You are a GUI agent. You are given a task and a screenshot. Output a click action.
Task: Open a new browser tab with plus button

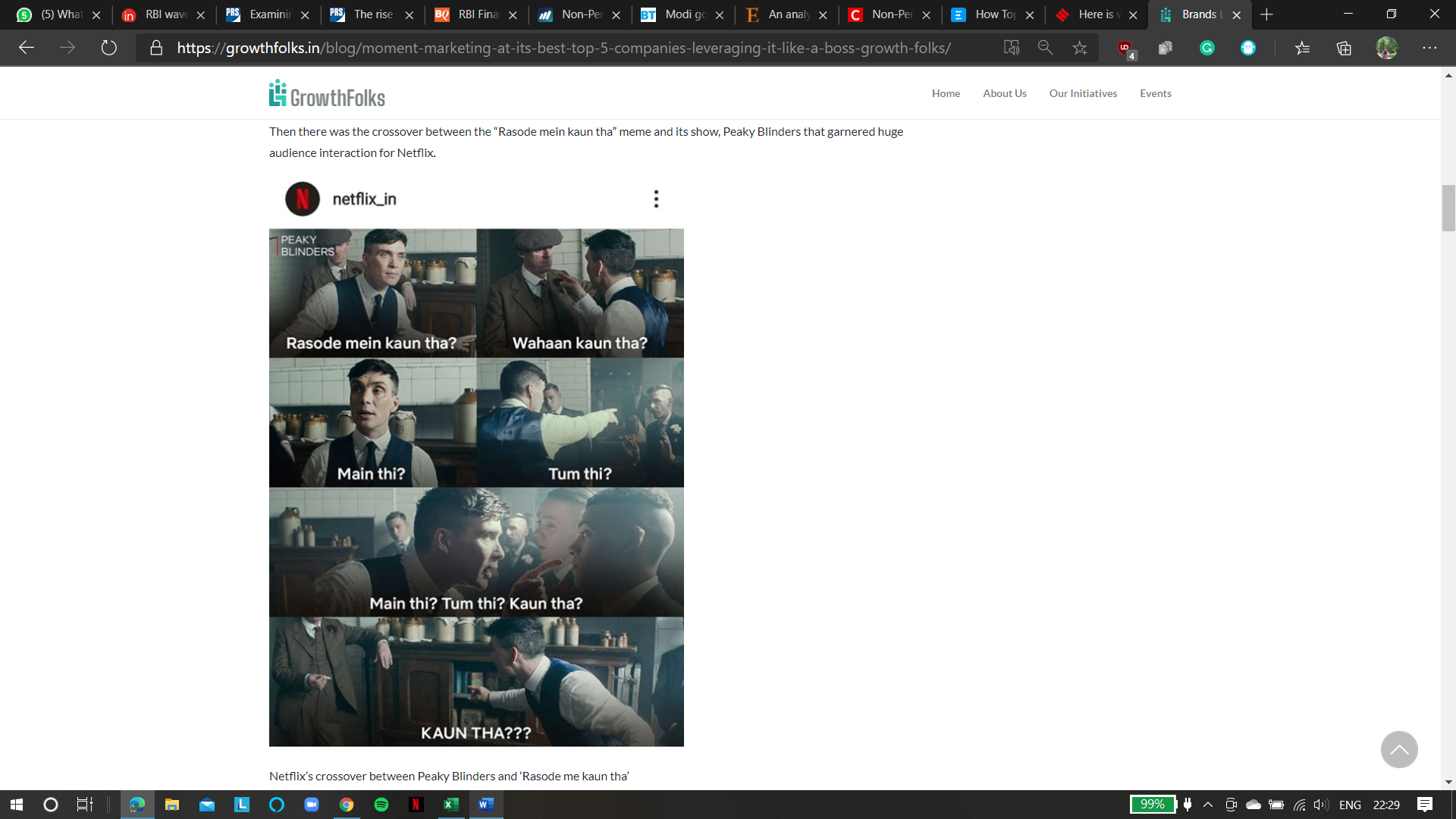pyautogui.click(x=1266, y=14)
